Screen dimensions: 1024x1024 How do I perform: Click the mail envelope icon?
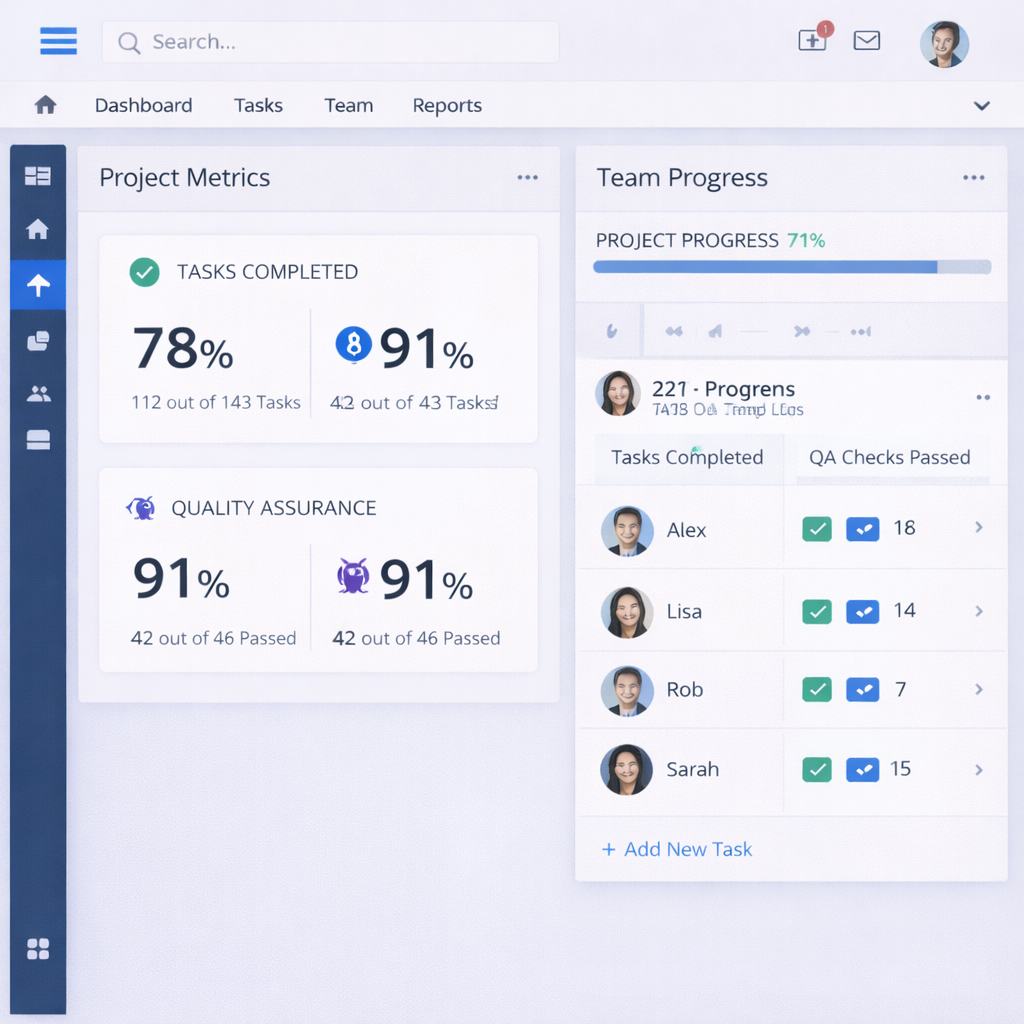(x=866, y=41)
